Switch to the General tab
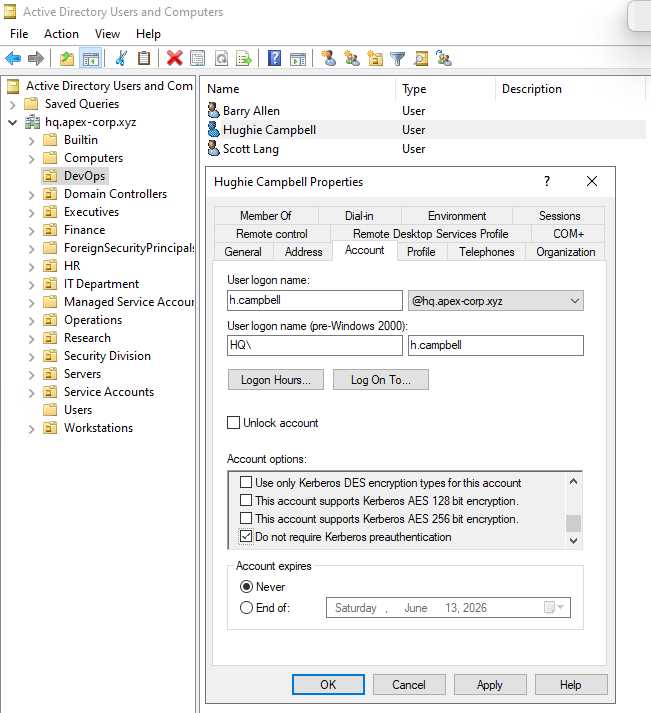This screenshot has height=713, width=651. pyautogui.click(x=243, y=251)
